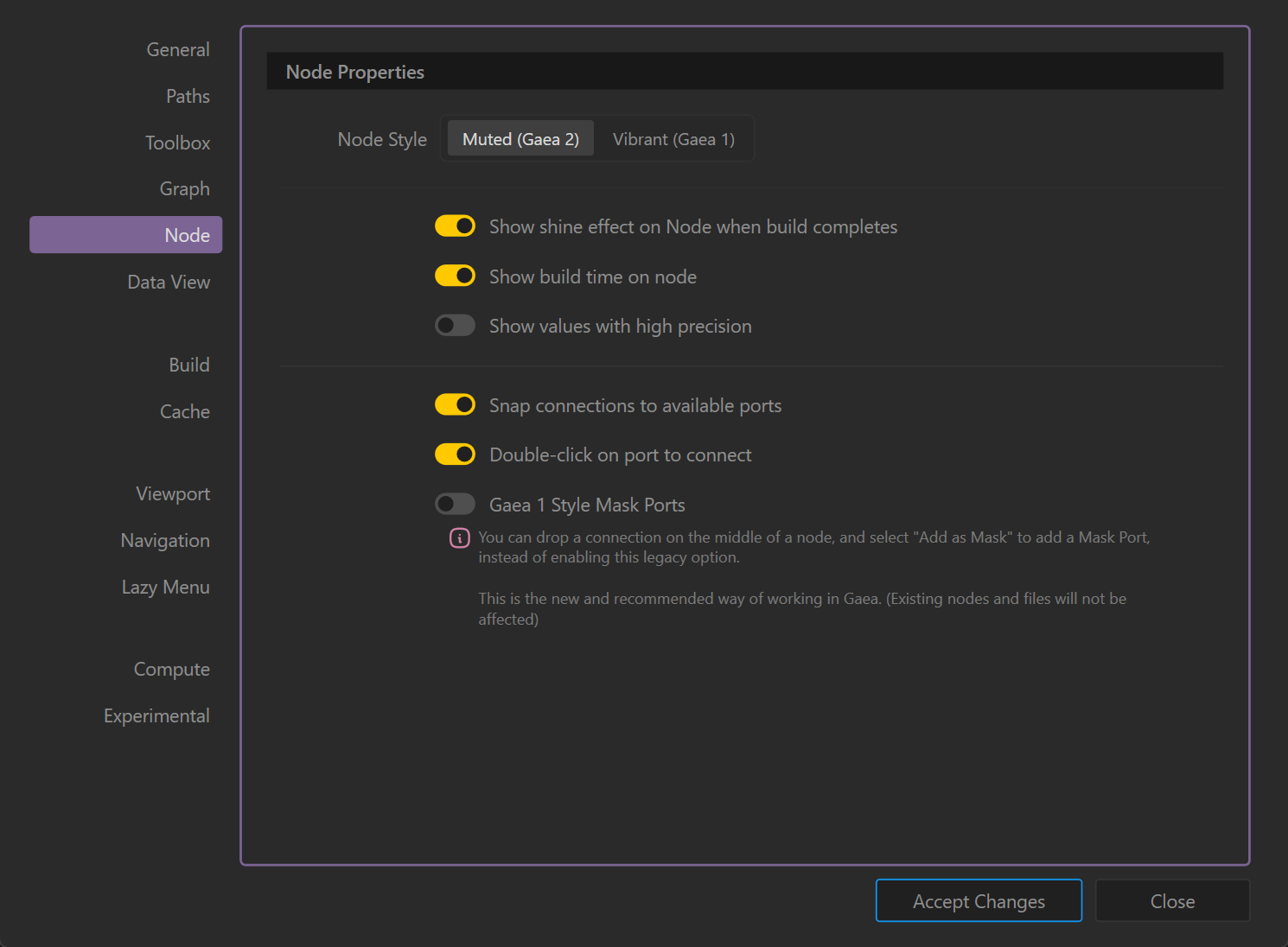
Task: Click the info icon beside the mask port note
Action: pos(459,538)
